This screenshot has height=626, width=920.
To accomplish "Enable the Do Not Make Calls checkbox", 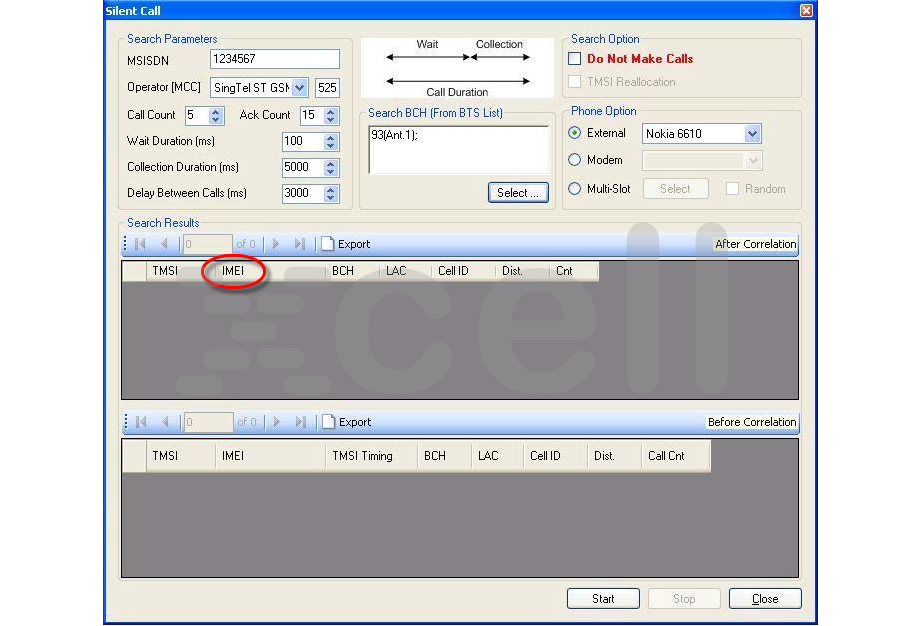I will [x=575, y=59].
